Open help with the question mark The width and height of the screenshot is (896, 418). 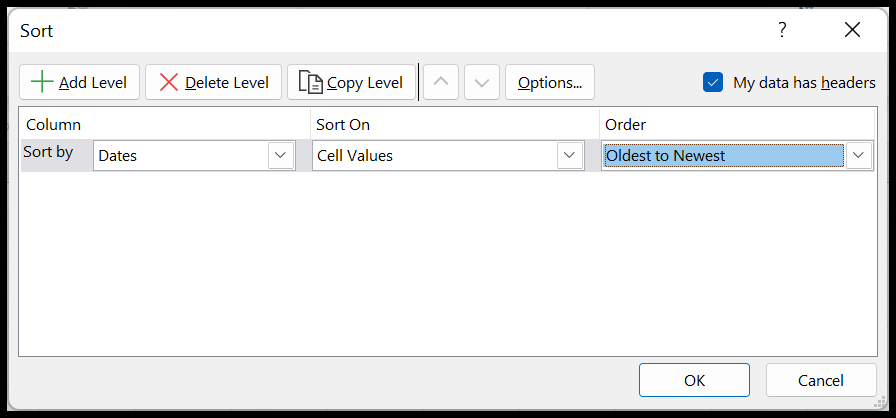(x=782, y=30)
